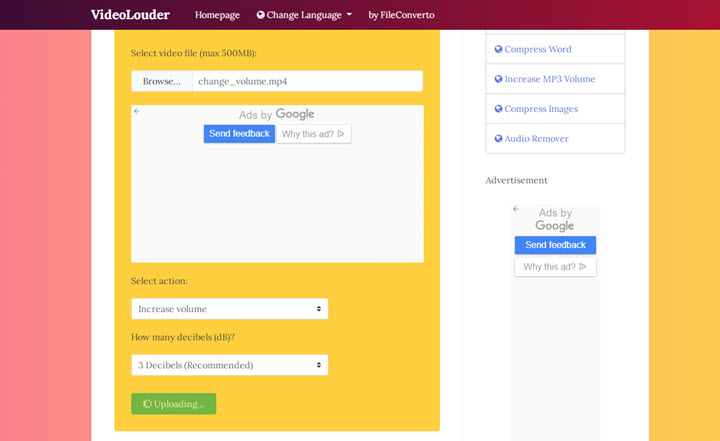Click the globe icon next to Compress Word
The width and height of the screenshot is (720, 441).
[498, 49]
